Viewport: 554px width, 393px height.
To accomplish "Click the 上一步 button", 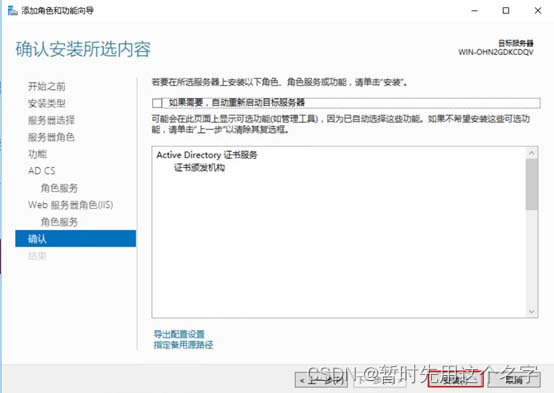I will point(321,380).
